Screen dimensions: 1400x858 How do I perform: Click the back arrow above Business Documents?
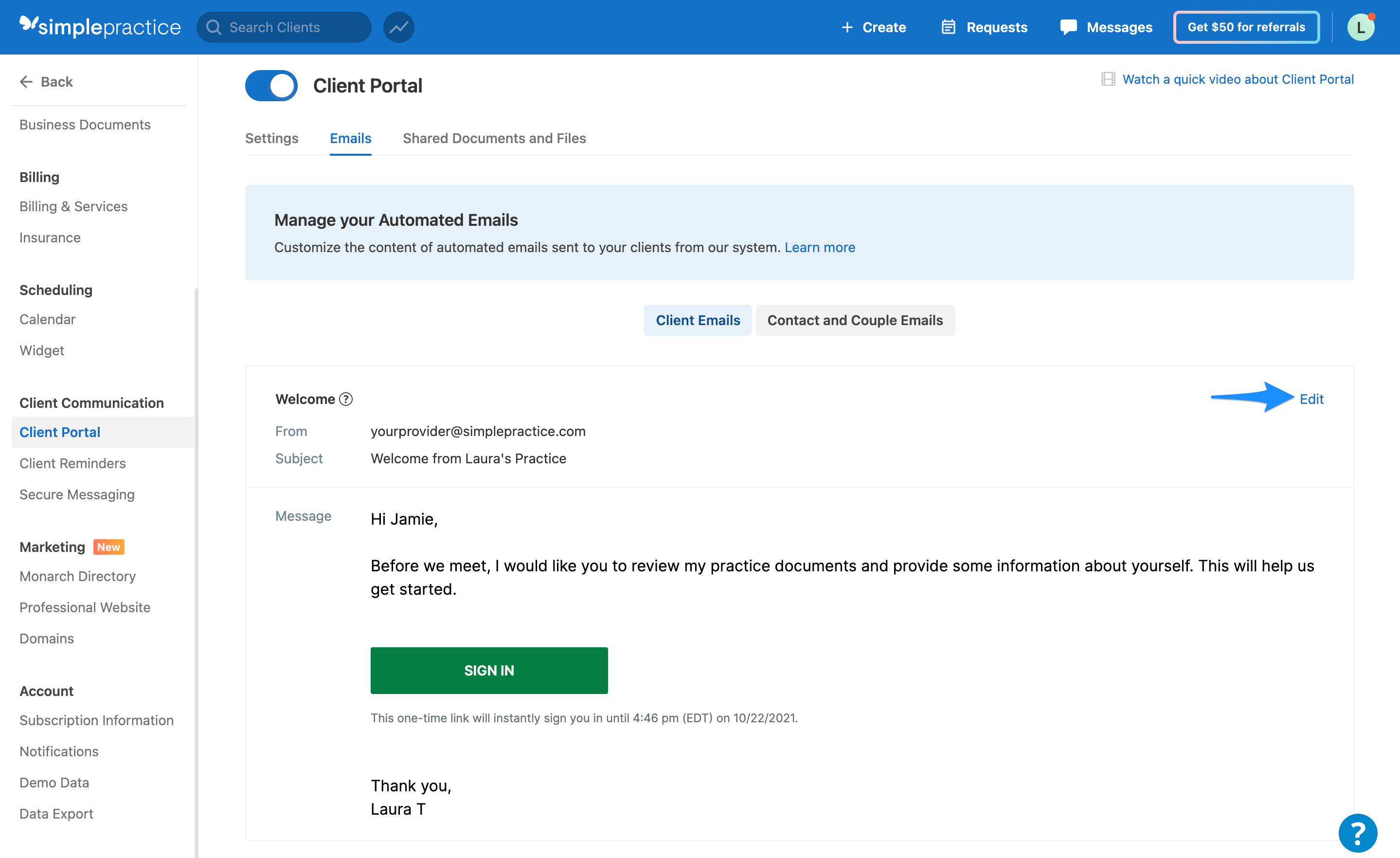tap(26, 81)
